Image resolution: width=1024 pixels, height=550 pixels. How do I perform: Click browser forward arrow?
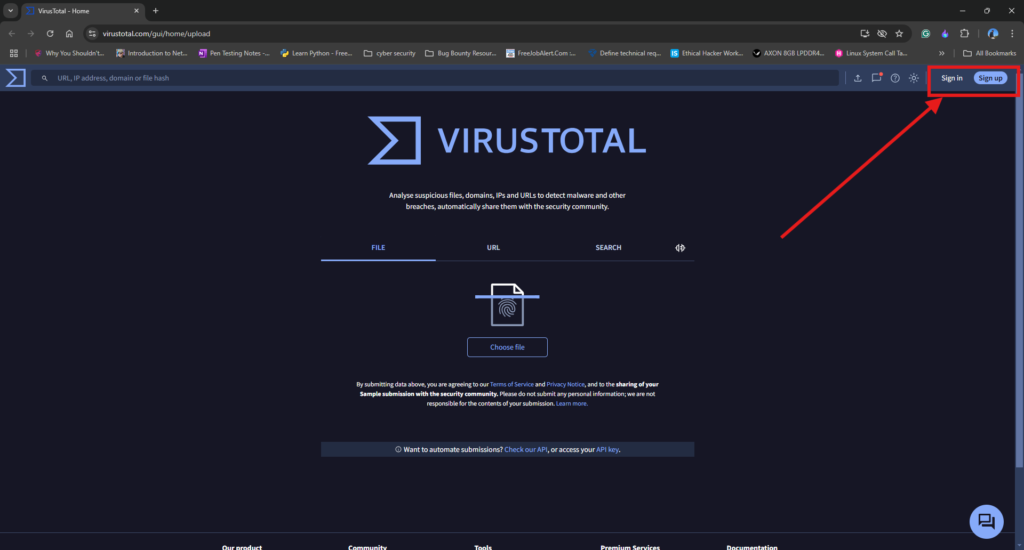click(x=31, y=33)
